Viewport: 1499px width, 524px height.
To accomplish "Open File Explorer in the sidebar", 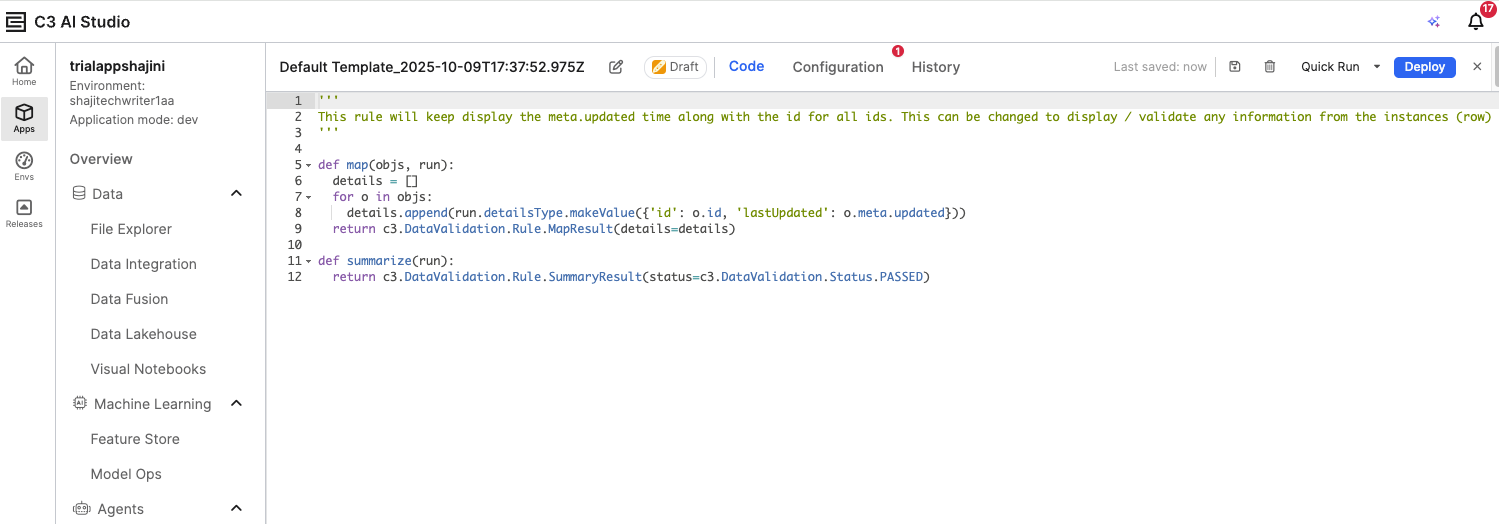I will point(131,229).
